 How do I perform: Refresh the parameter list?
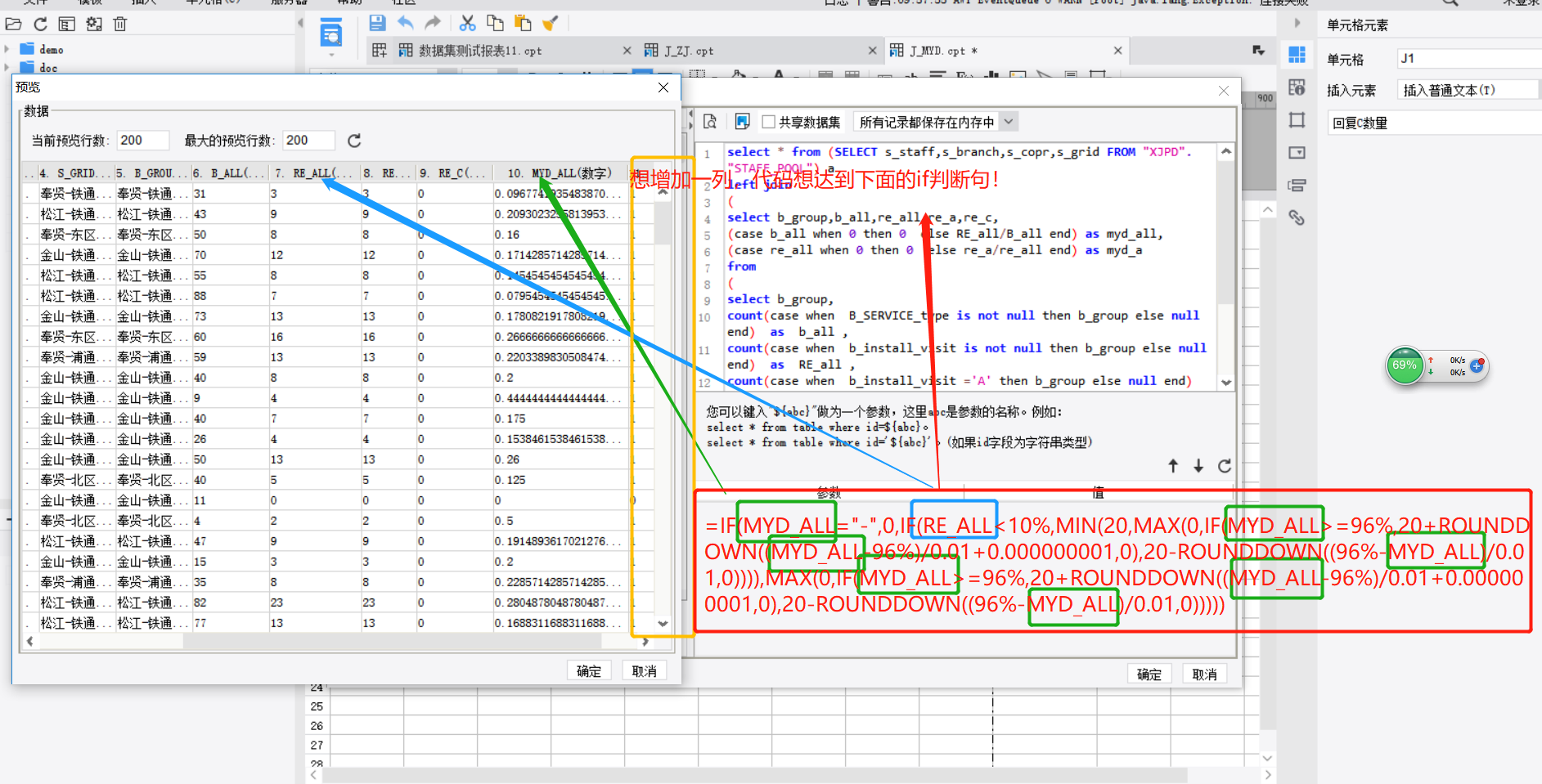[1225, 466]
